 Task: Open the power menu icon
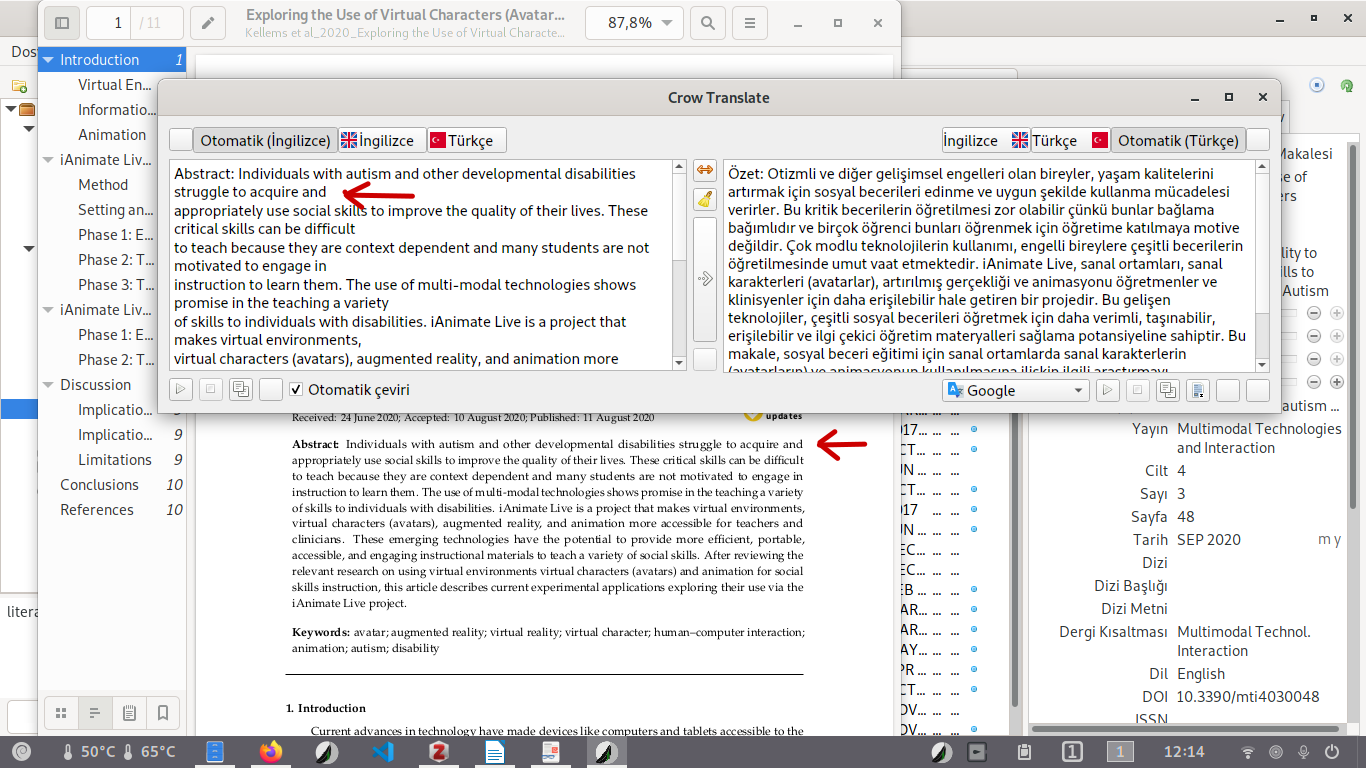click(x=1332, y=752)
